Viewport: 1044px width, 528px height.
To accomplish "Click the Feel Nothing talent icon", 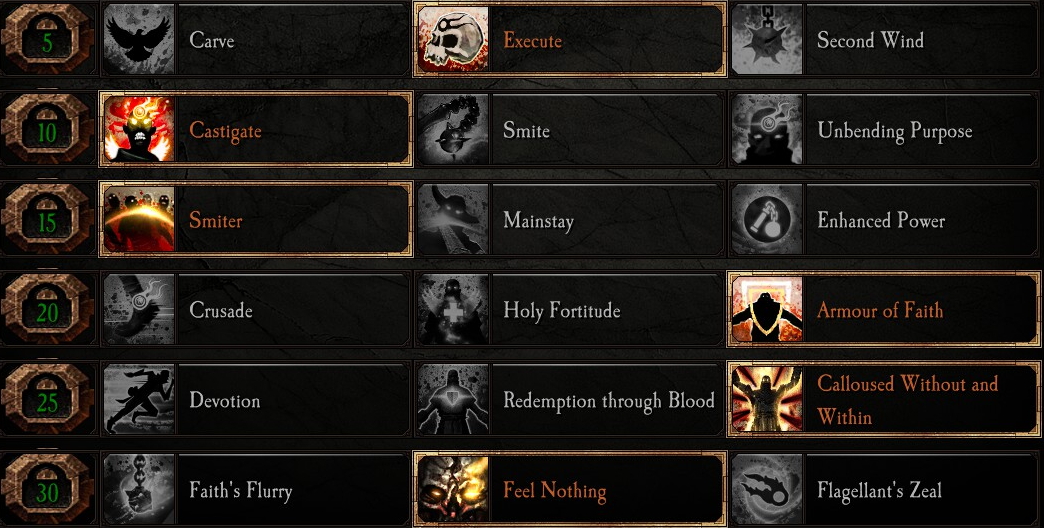I will 453,490.
